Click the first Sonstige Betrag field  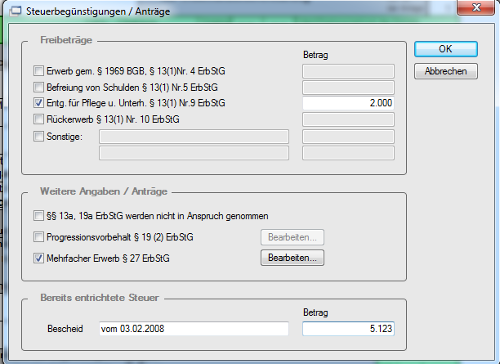[x=348, y=137]
